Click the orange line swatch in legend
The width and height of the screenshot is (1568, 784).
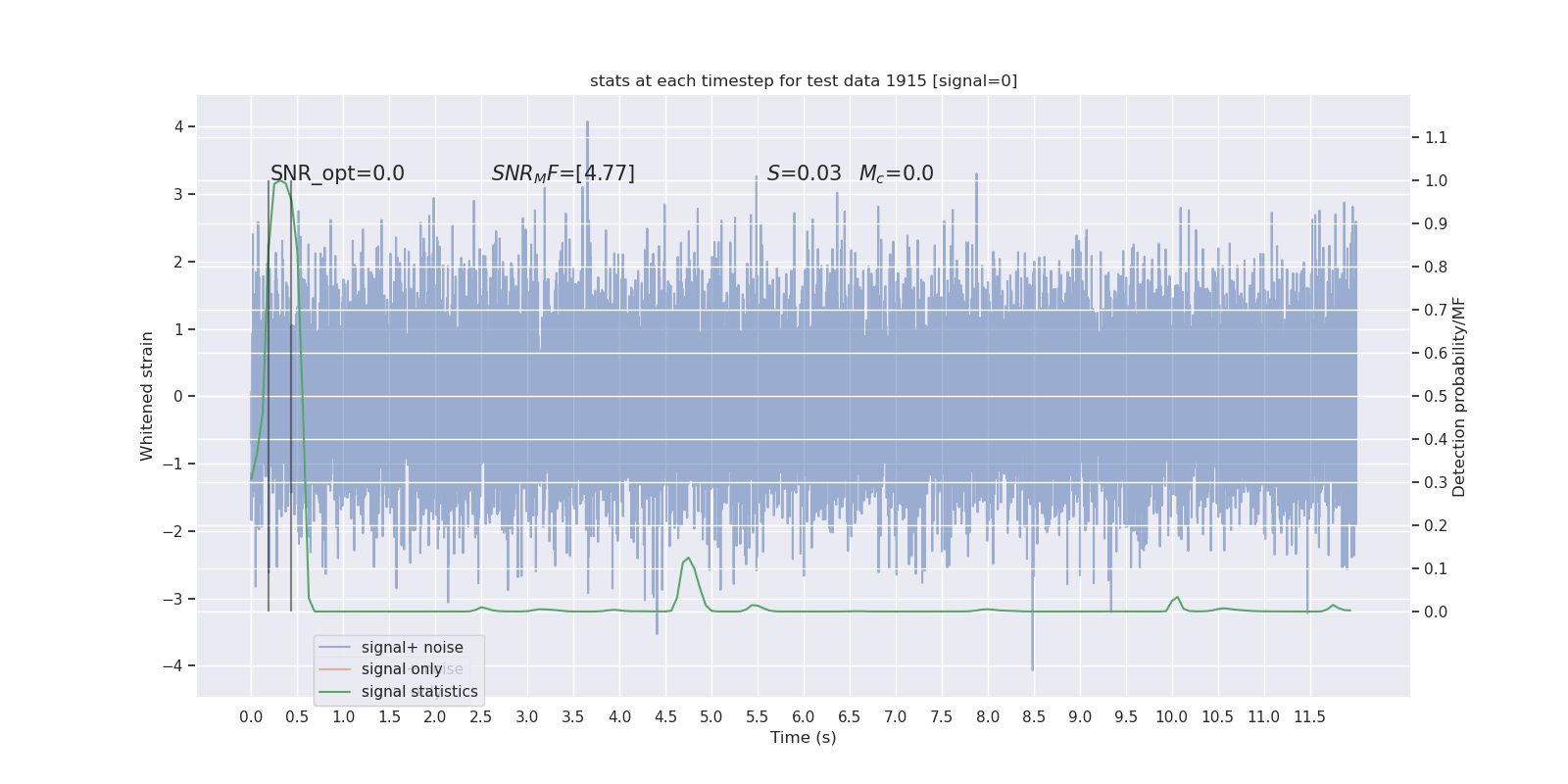335,669
